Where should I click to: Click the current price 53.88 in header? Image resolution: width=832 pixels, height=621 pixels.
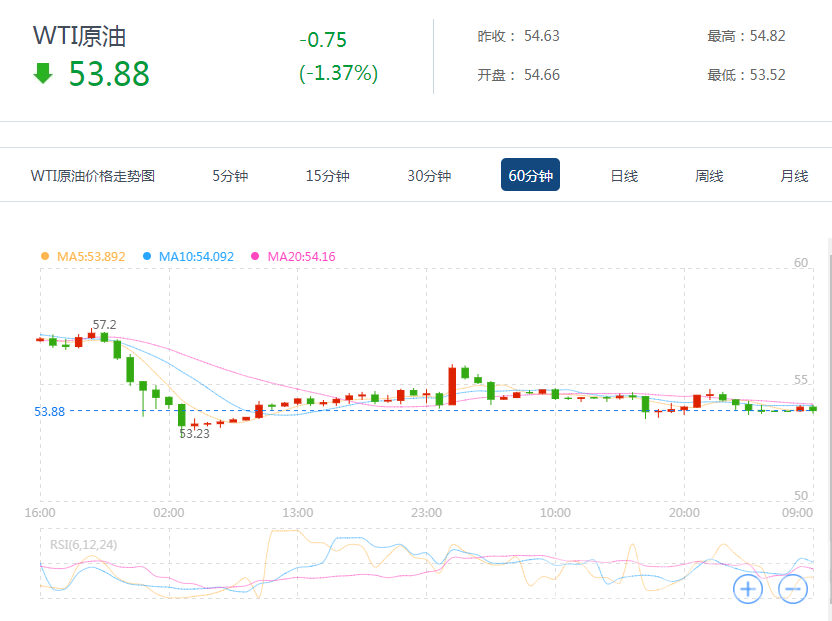pyautogui.click(x=109, y=73)
